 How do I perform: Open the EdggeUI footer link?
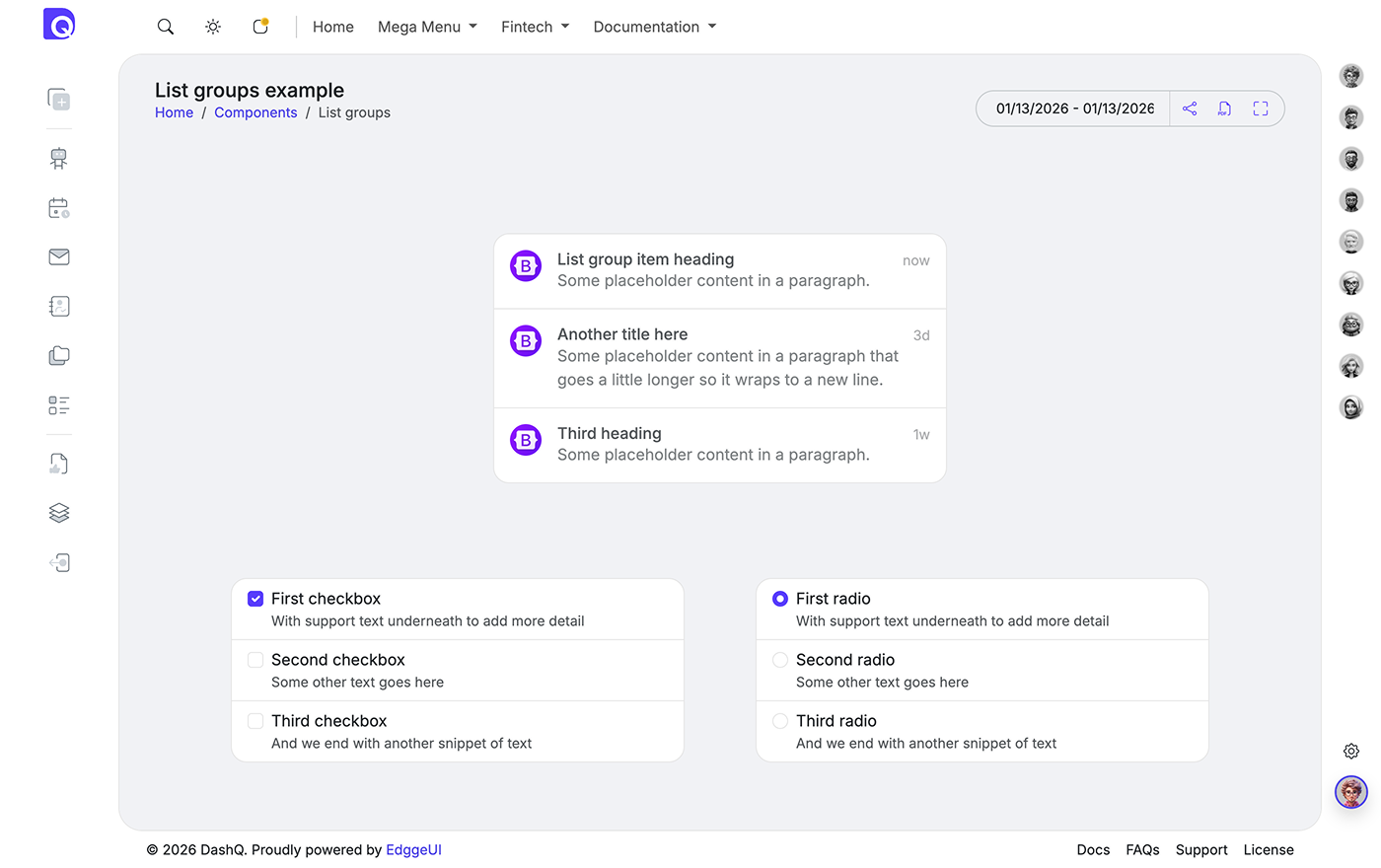[413, 850]
